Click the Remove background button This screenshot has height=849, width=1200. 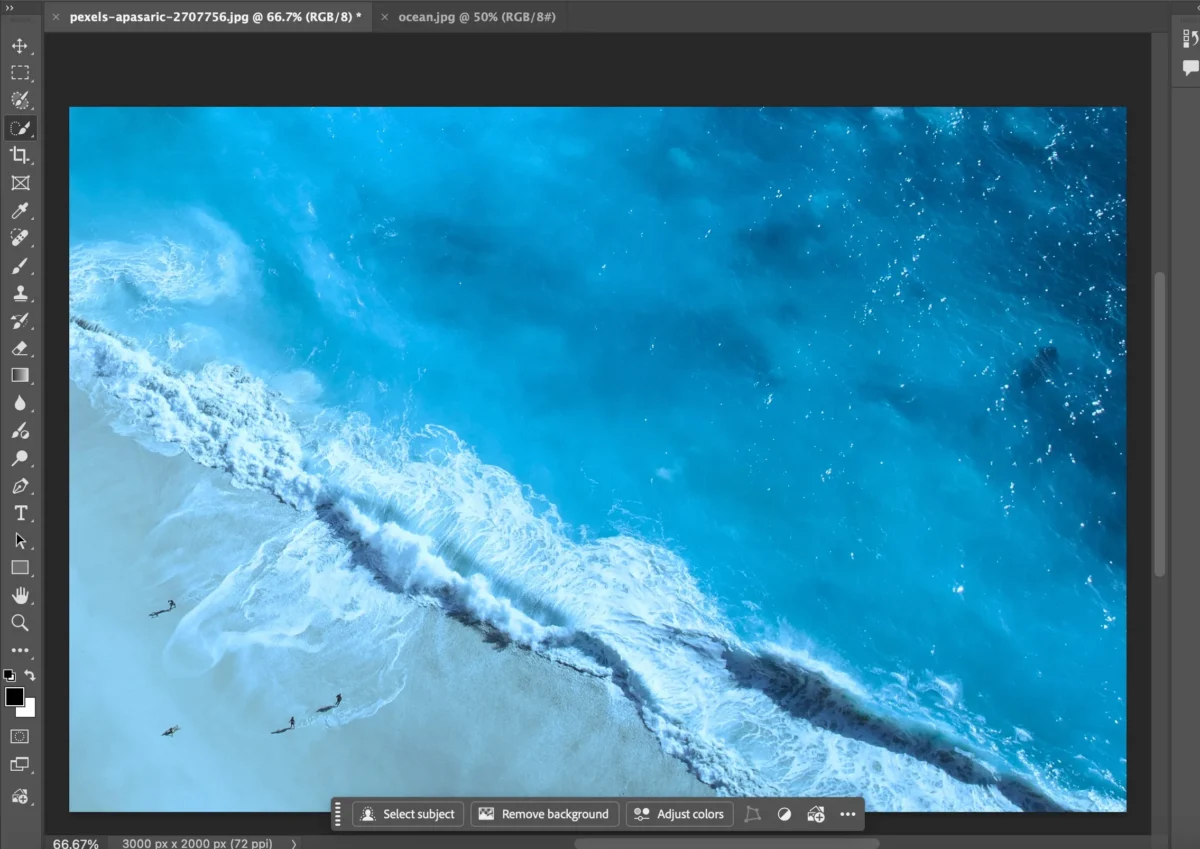pos(545,814)
